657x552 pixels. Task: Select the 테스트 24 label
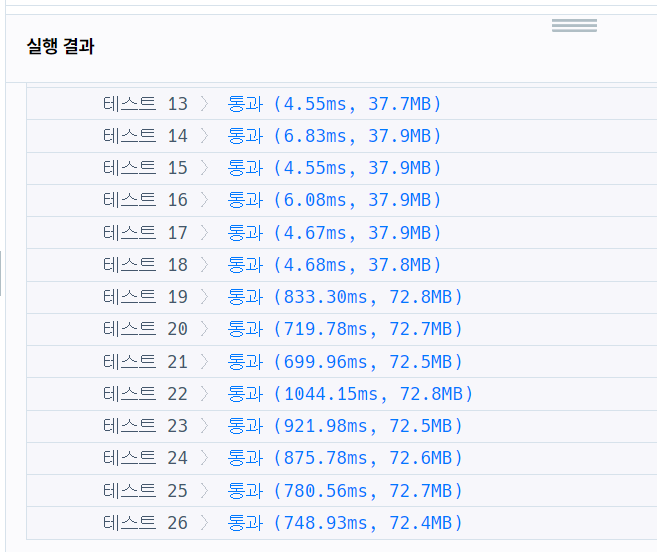[x=145, y=458]
